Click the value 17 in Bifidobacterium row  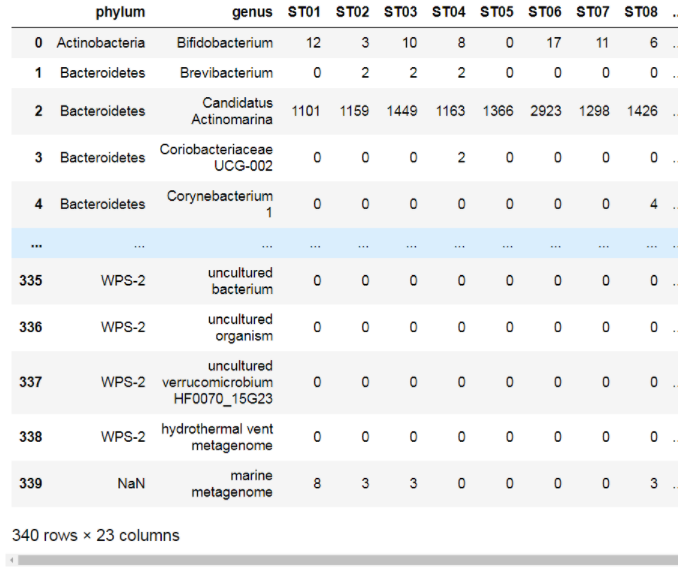[x=554, y=43]
